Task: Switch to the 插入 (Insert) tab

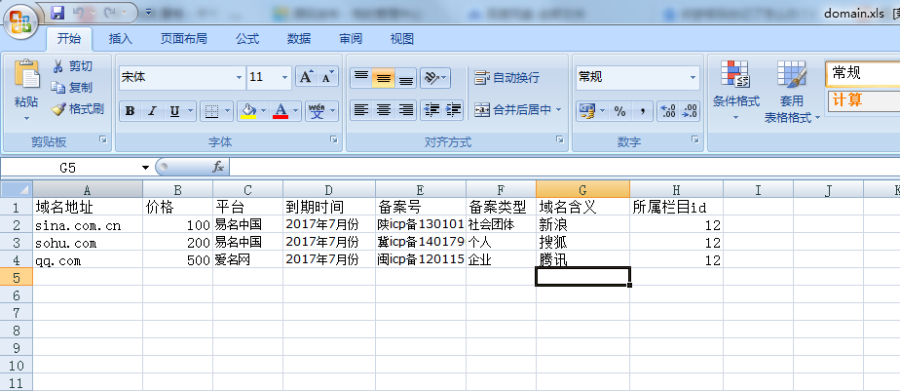Action: [x=121, y=39]
